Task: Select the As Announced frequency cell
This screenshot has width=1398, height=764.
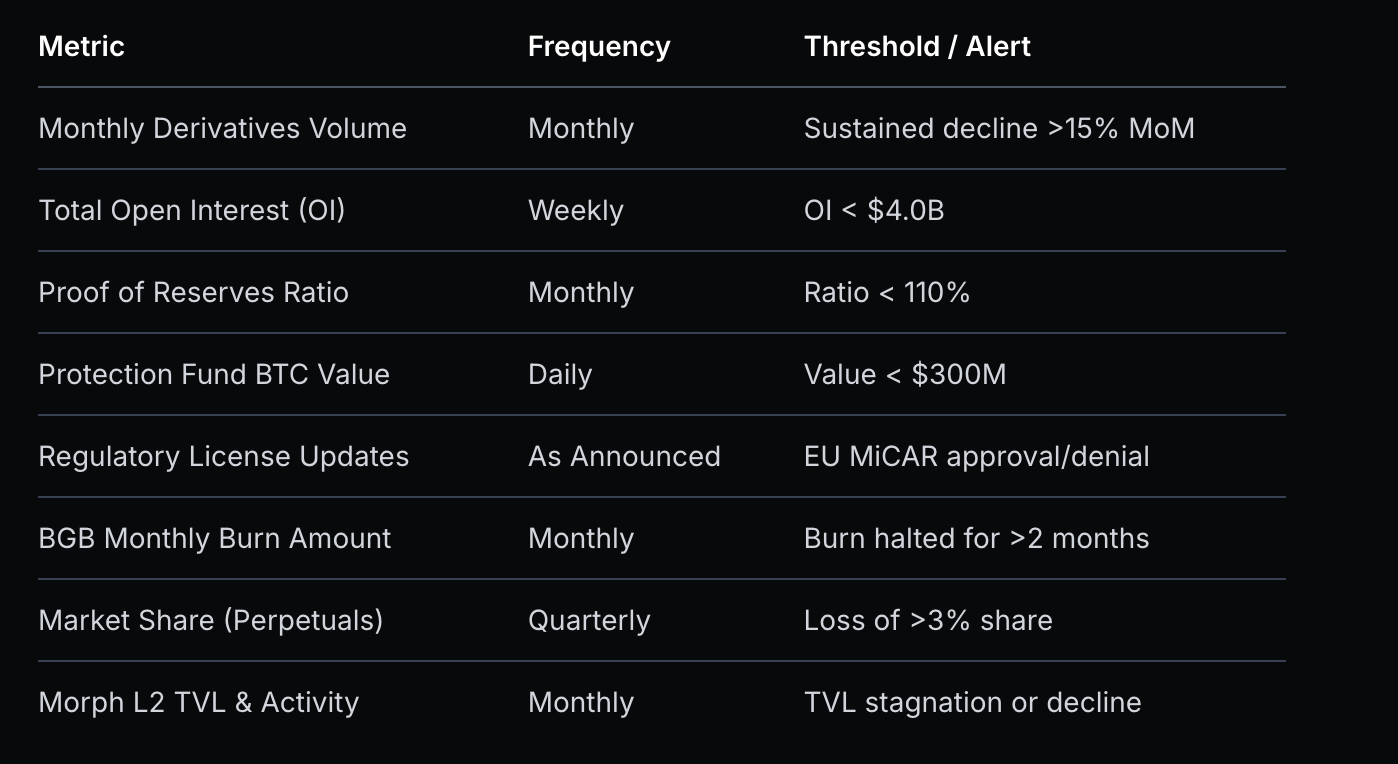Action: (623, 457)
